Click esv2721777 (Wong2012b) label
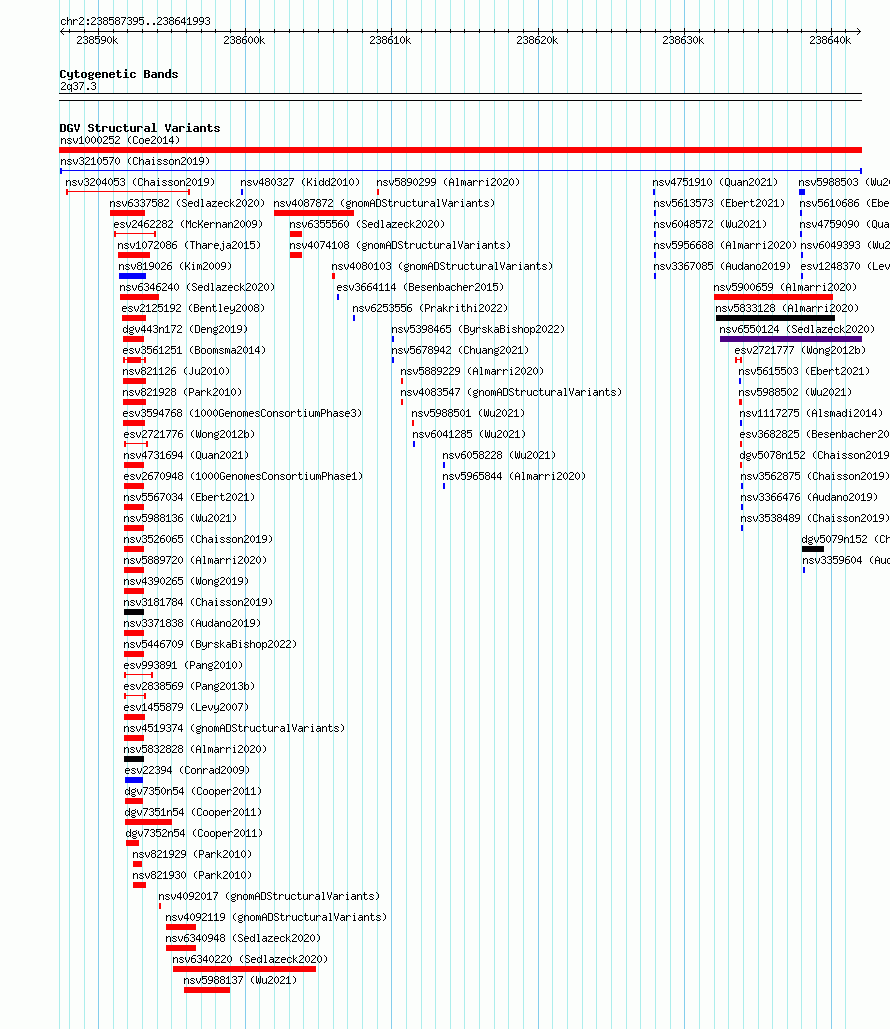The height and width of the screenshot is (1029, 890). (800, 350)
